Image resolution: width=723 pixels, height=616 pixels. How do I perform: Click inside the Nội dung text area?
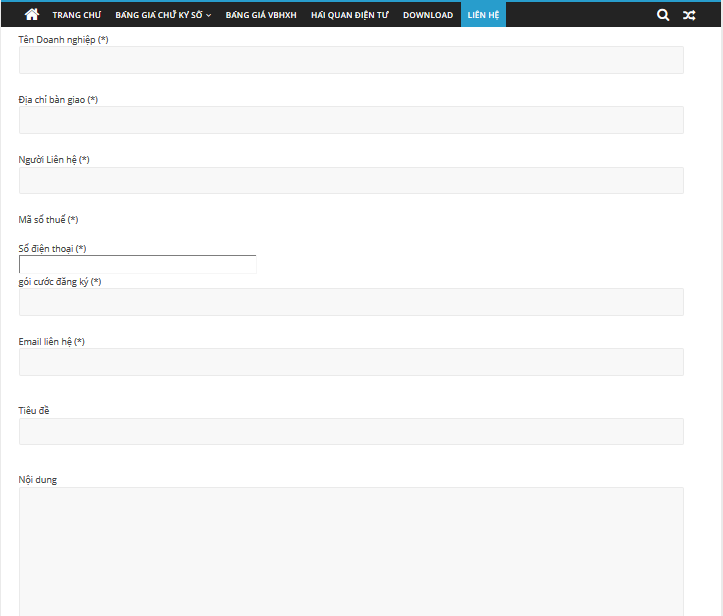[x=351, y=550]
